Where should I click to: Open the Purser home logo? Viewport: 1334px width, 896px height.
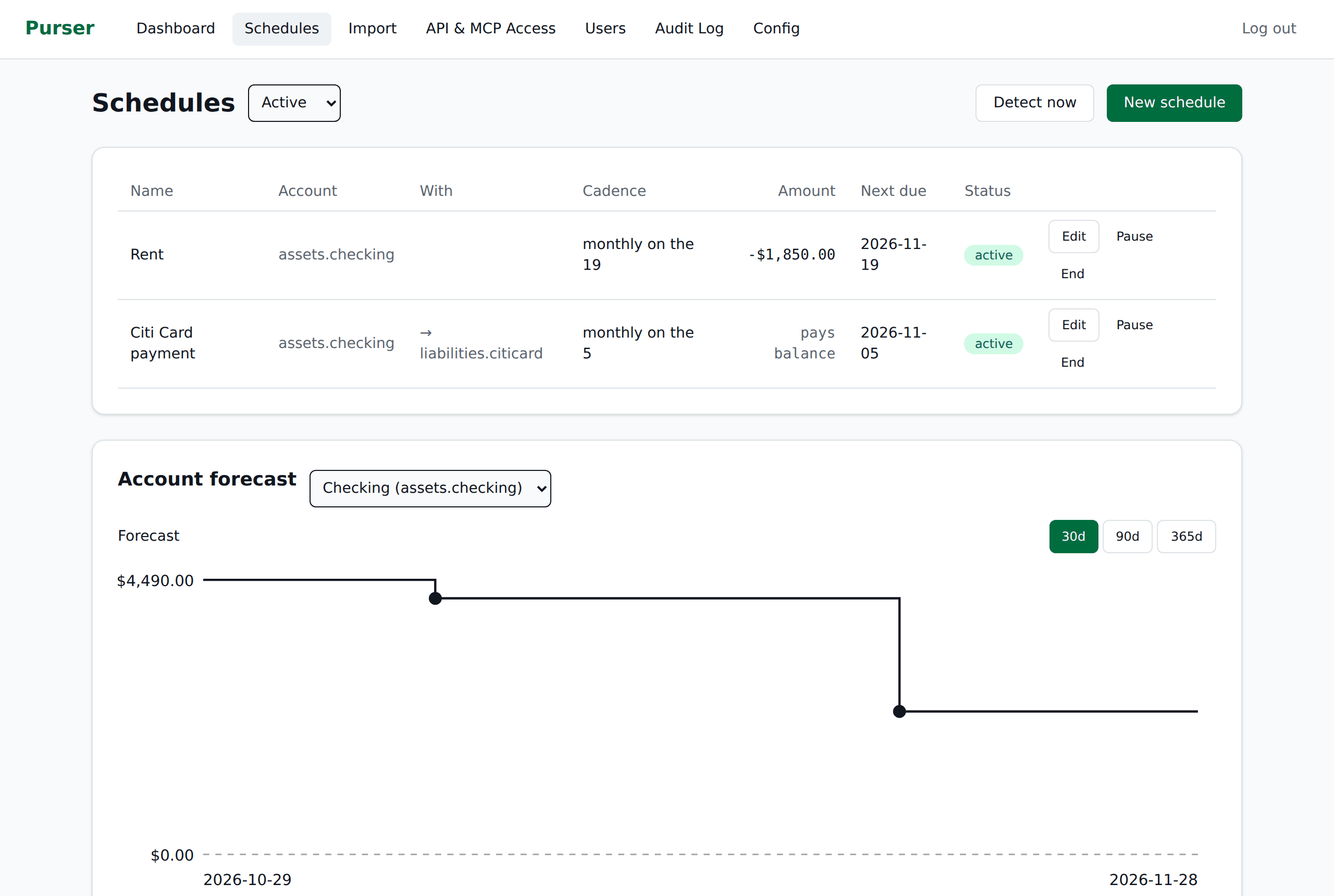(59, 28)
